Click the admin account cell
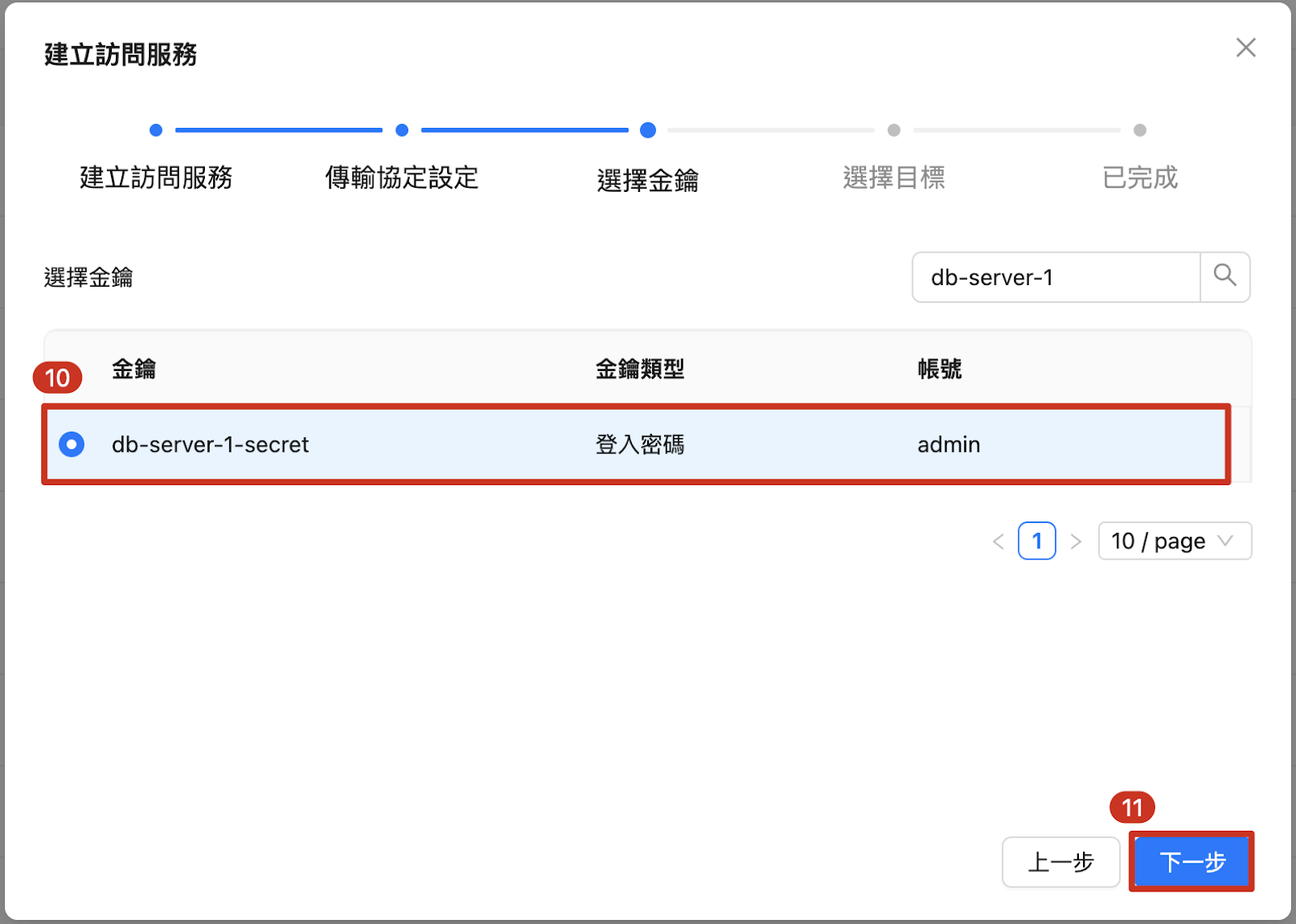This screenshot has height=924, width=1296. tap(949, 445)
